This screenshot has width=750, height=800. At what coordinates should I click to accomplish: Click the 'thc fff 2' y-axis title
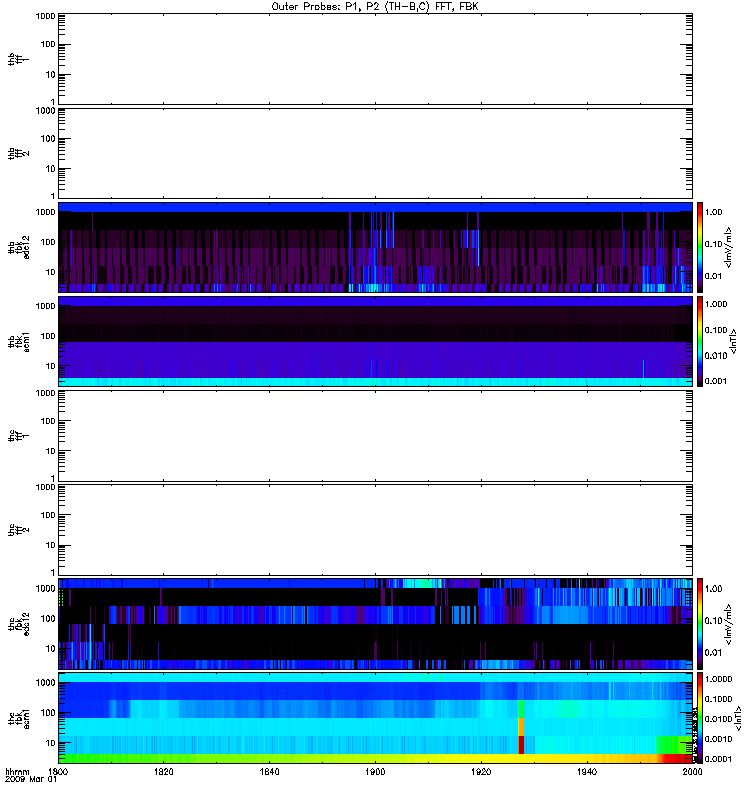[x=18, y=530]
